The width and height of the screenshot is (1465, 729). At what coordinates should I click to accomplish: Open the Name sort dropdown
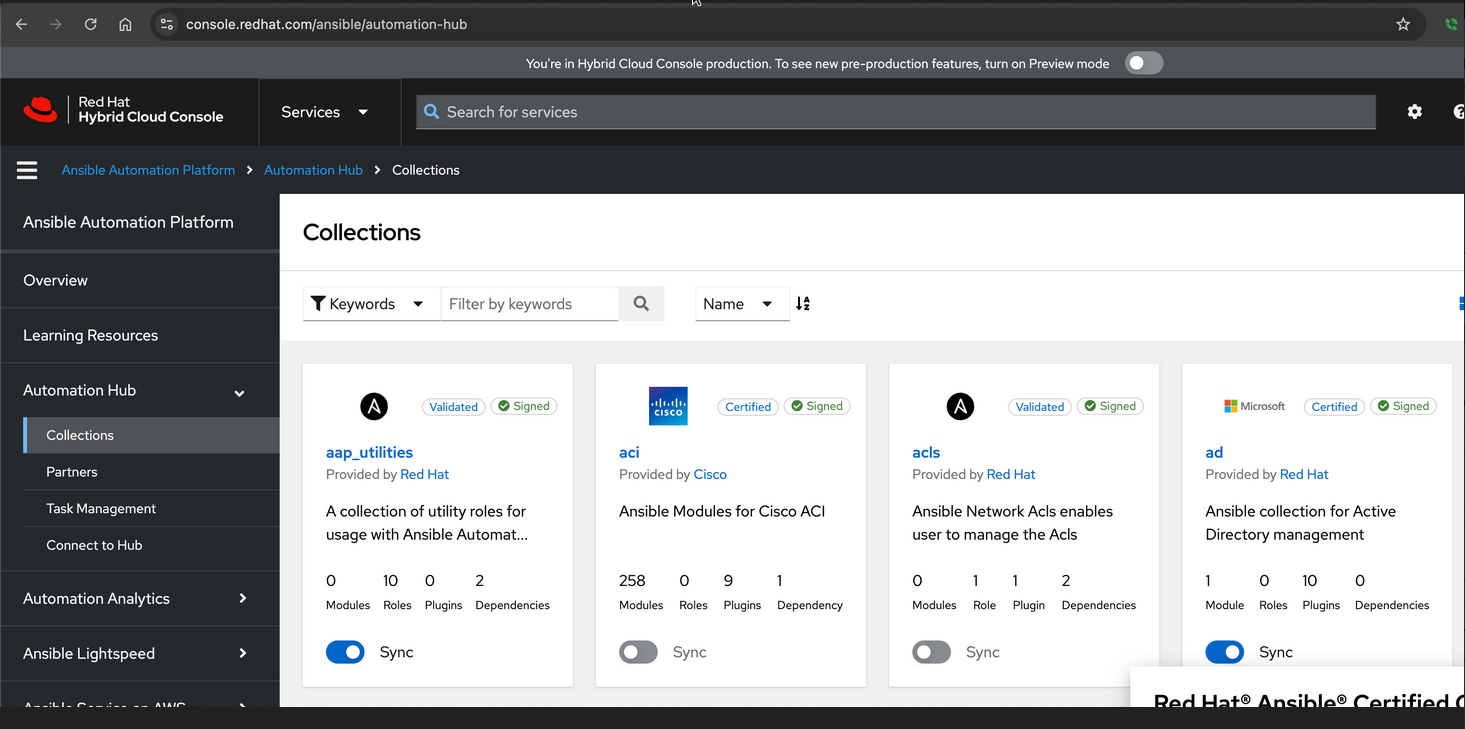pos(741,304)
